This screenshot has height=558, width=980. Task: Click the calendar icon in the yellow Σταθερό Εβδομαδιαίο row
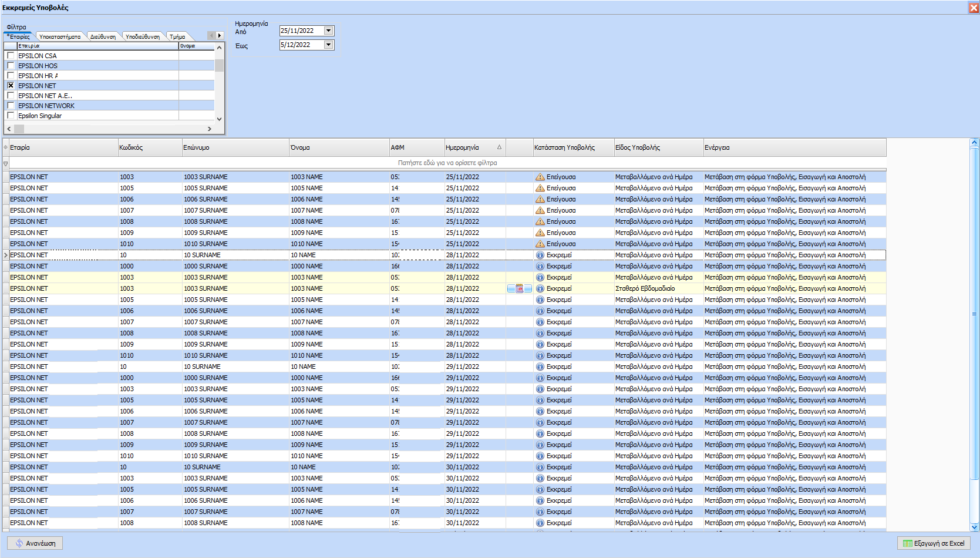[519, 288]
